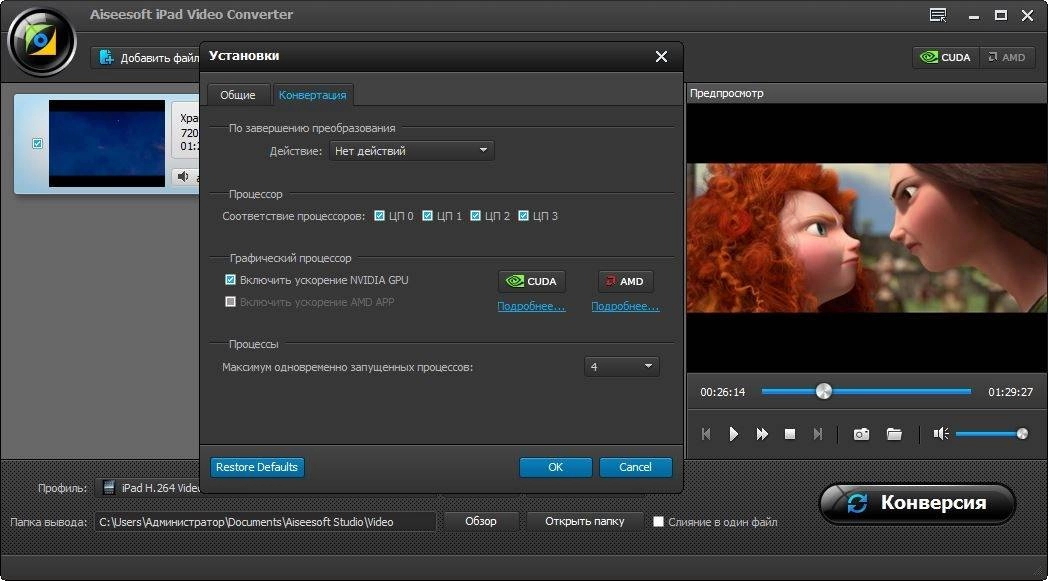This screenshot has width=1048, height=581.
Task: Click Restore Defaults button
Action: tap(257, 467)
